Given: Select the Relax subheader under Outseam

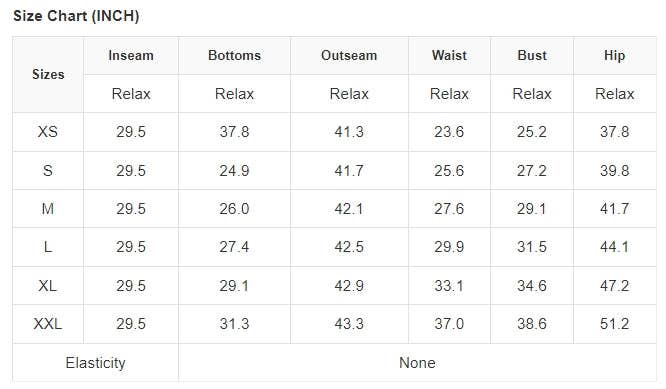Looking at the screenshot, I should click(349, 94).
